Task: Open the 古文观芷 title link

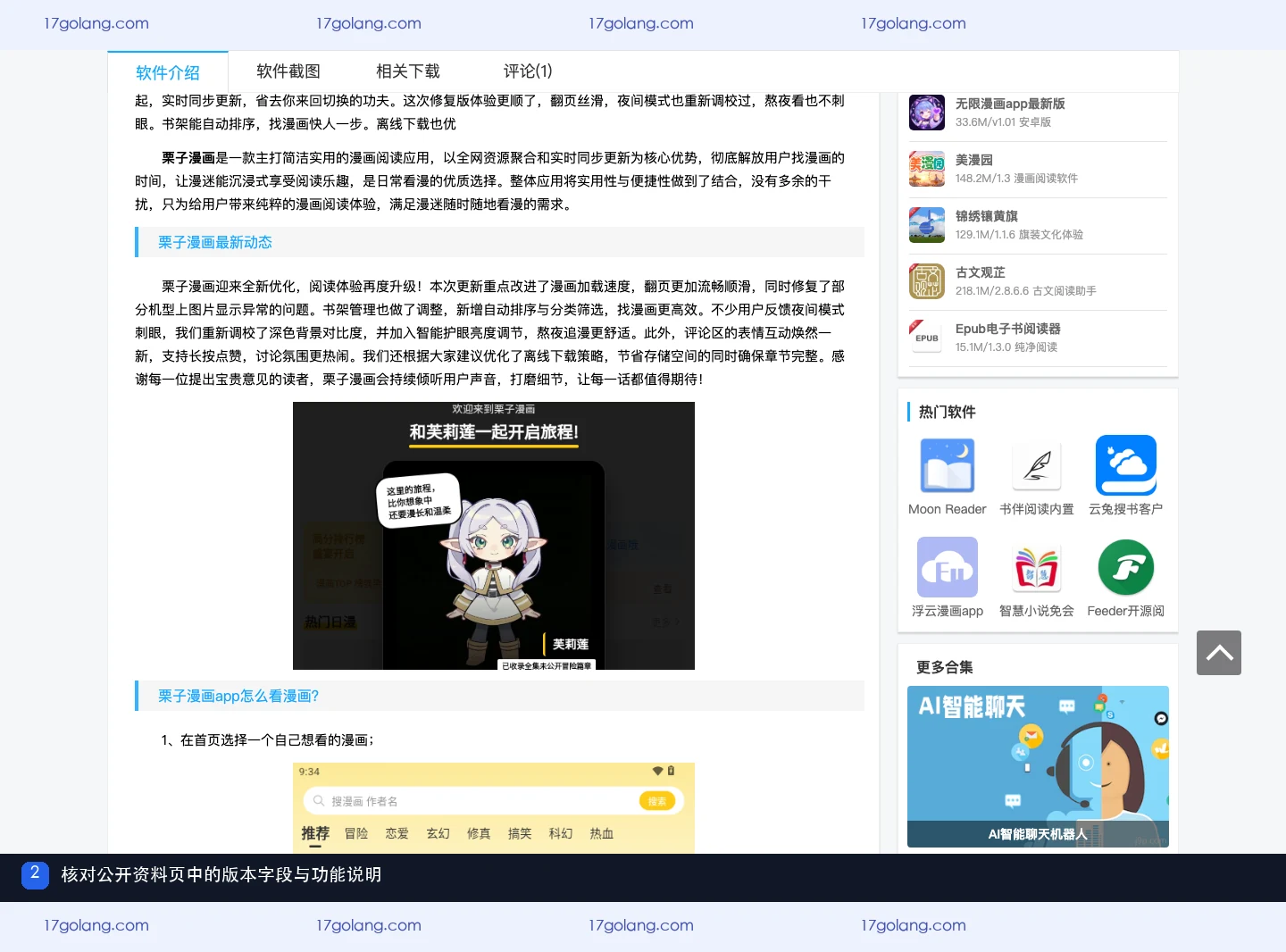Action: (981, 272)
